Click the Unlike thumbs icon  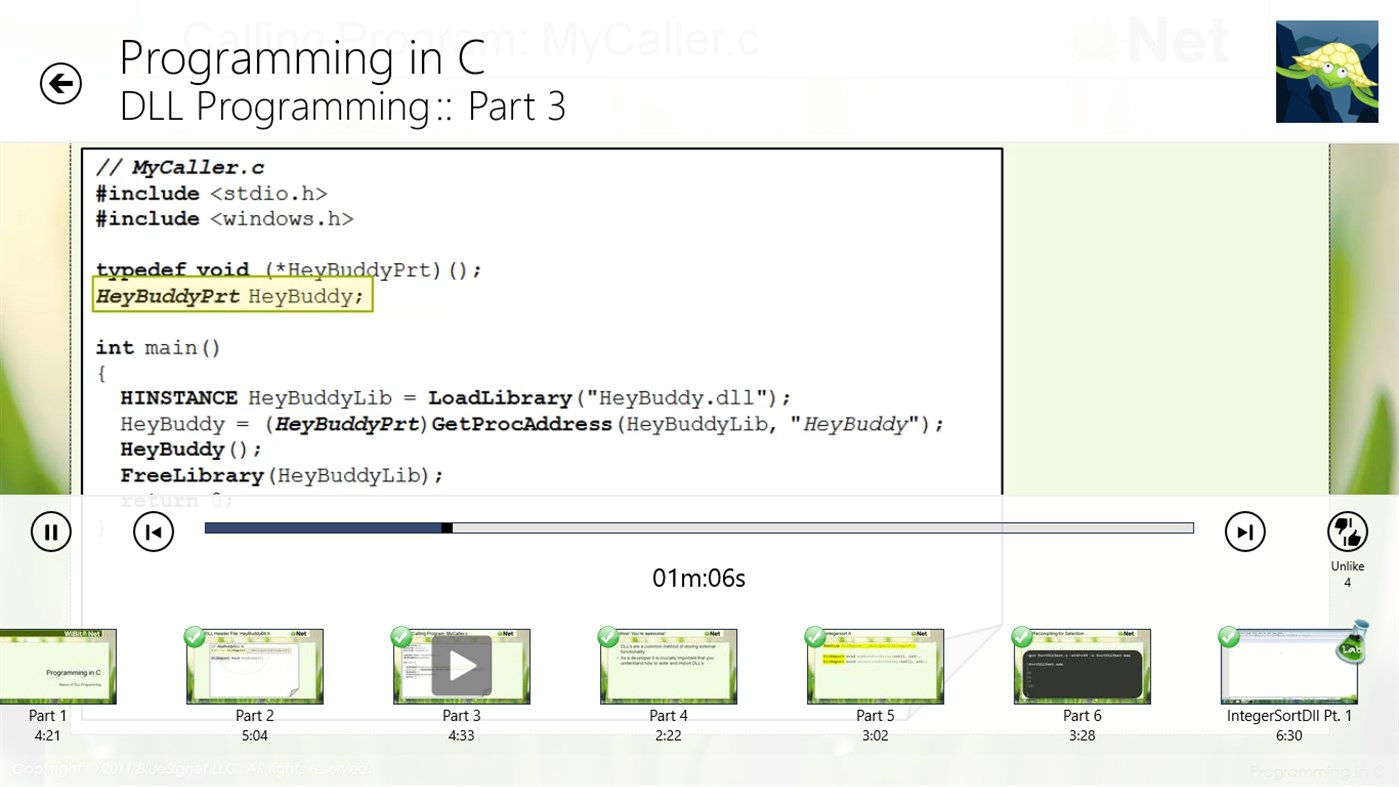pyautogui.click(x=1347, y=531)
